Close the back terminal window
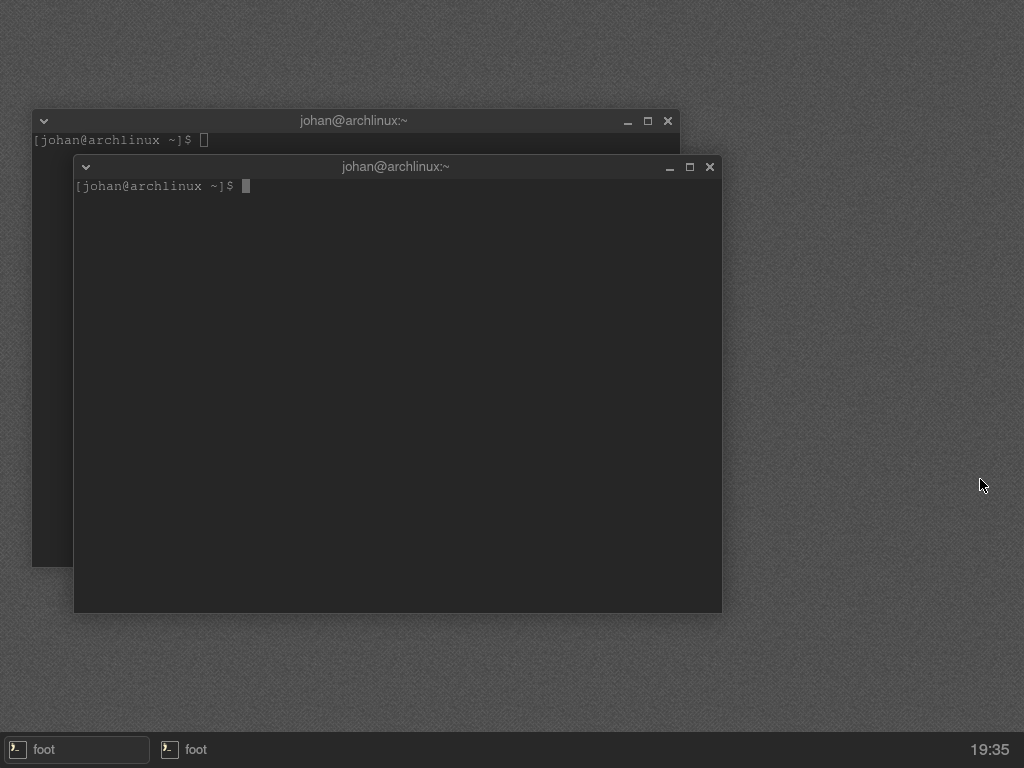 668,121
